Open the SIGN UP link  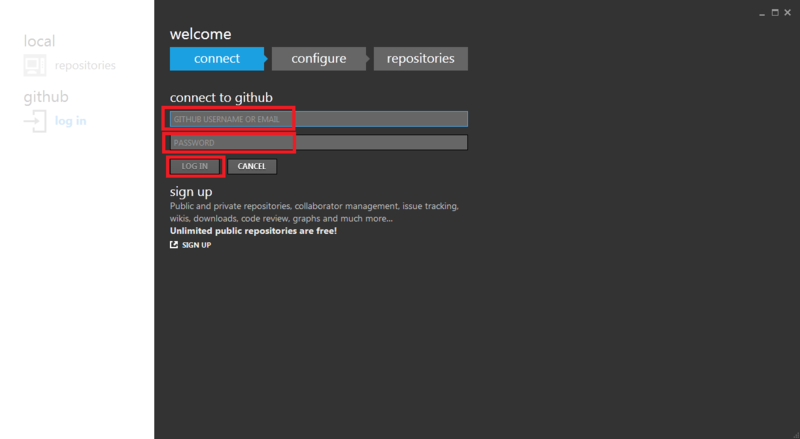(196, 245)
